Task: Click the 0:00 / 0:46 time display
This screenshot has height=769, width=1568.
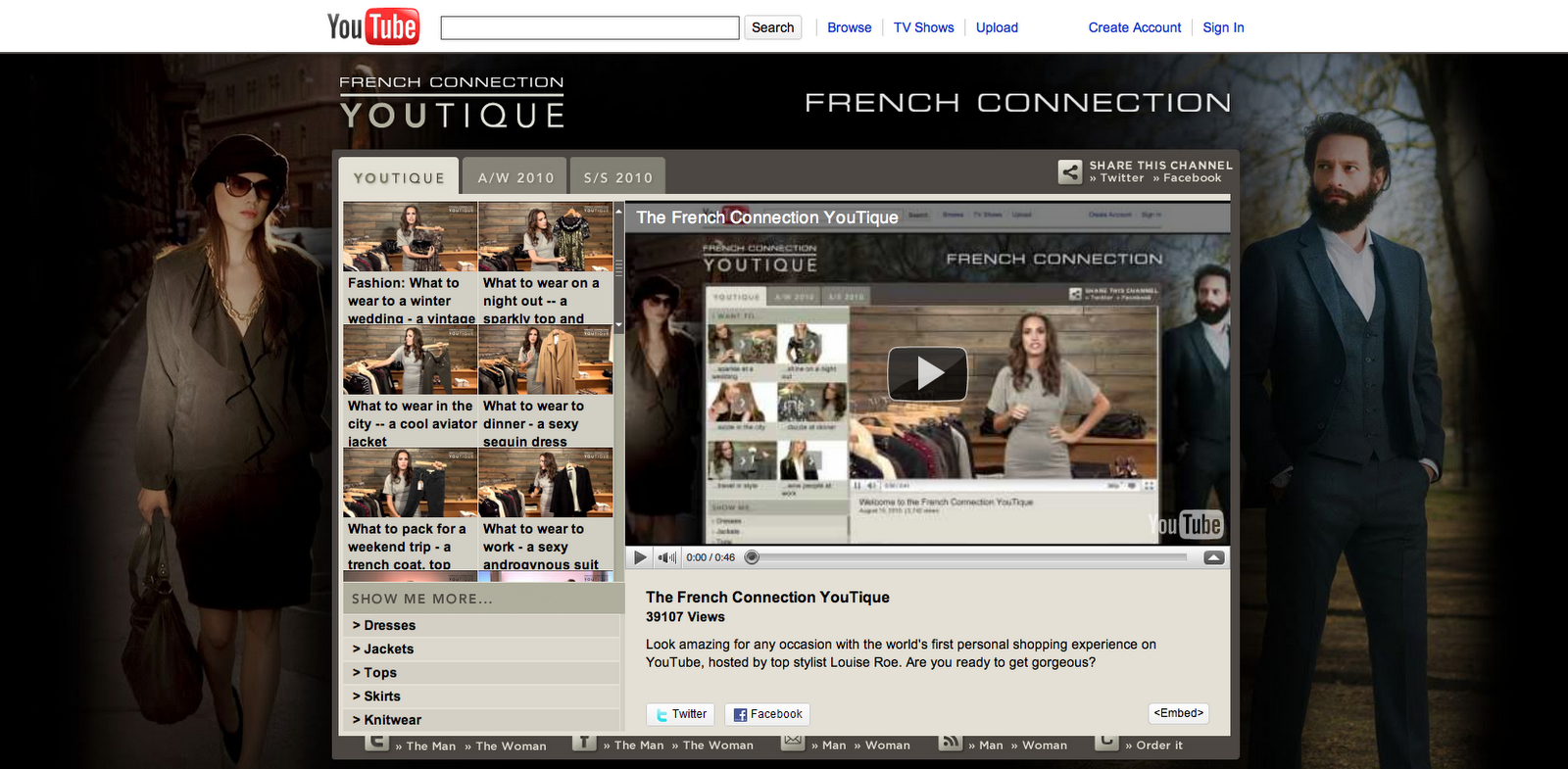Action: point(710,557)
